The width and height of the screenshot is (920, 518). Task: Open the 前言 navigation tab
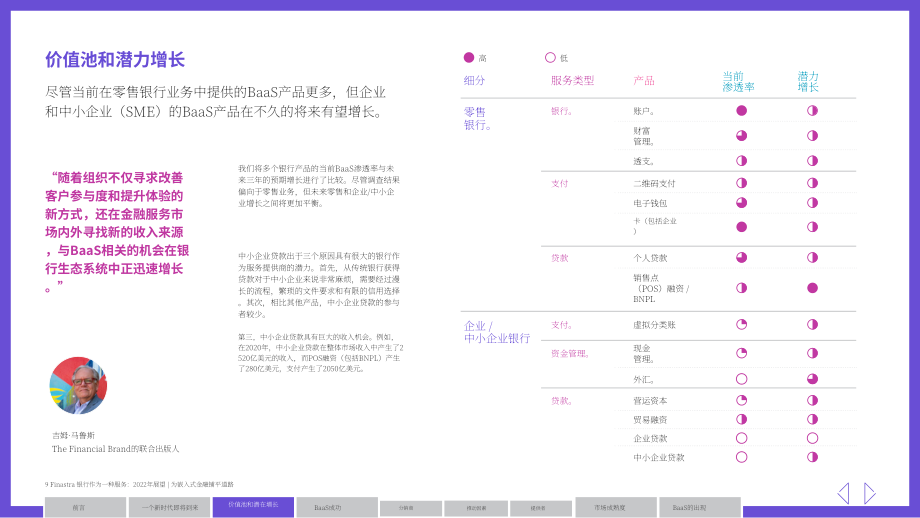pos(85,507)
